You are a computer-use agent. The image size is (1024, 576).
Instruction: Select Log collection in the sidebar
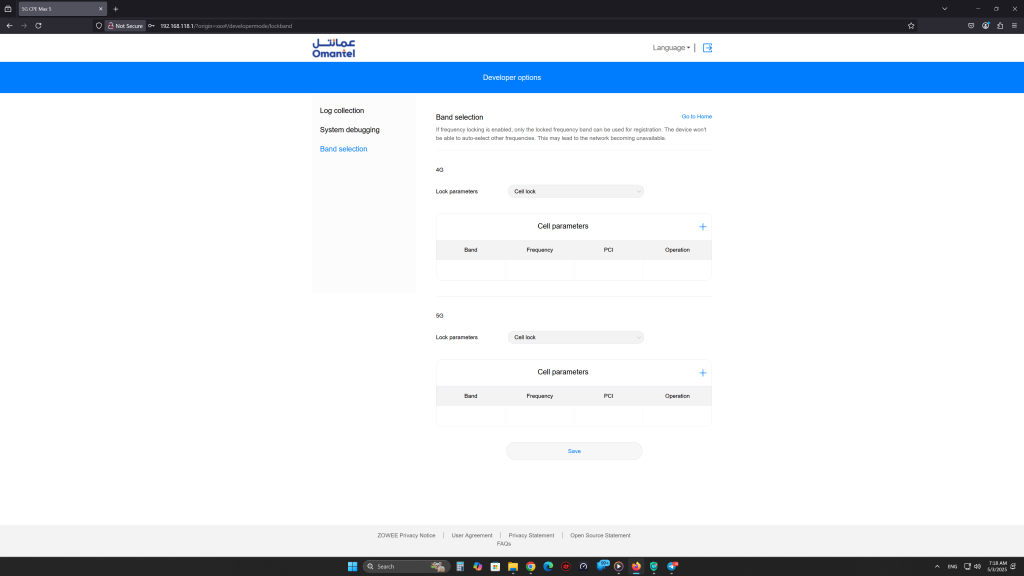(342, 111)
